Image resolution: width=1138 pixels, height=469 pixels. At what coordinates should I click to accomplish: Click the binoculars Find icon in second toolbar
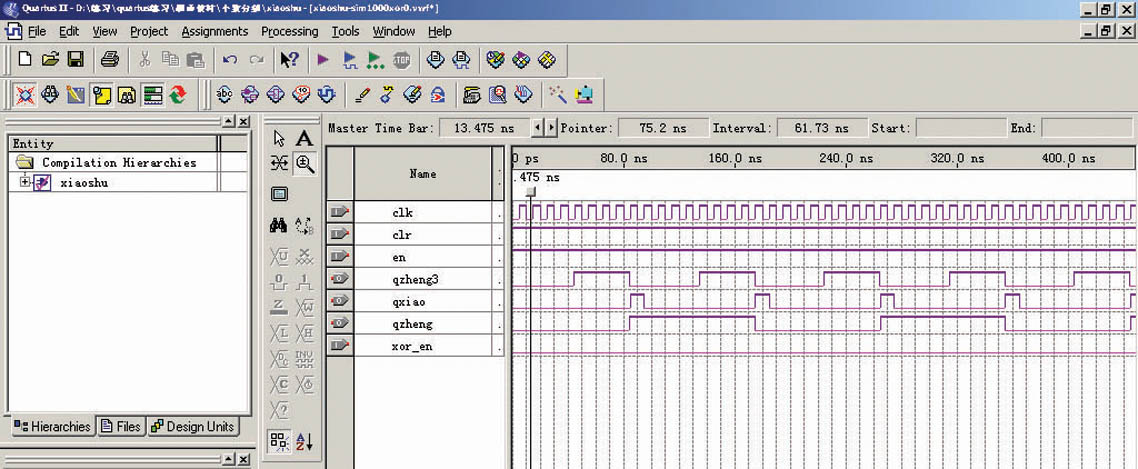(x=50, y=94)
